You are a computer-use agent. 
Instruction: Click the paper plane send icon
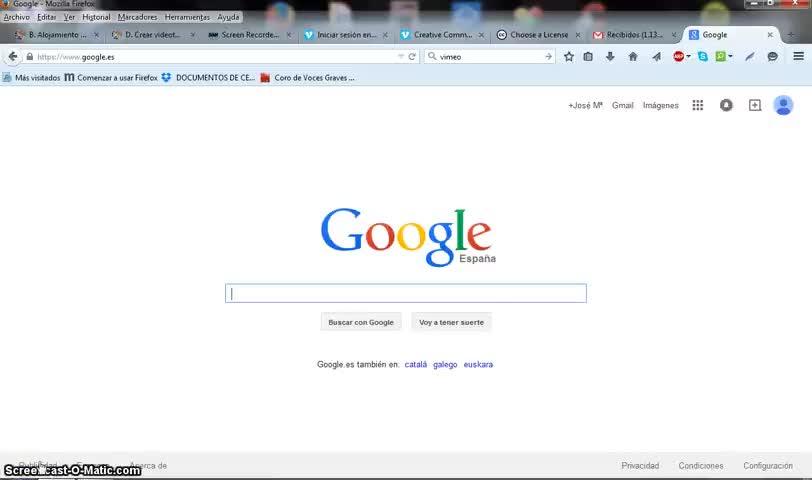[656, 56]
